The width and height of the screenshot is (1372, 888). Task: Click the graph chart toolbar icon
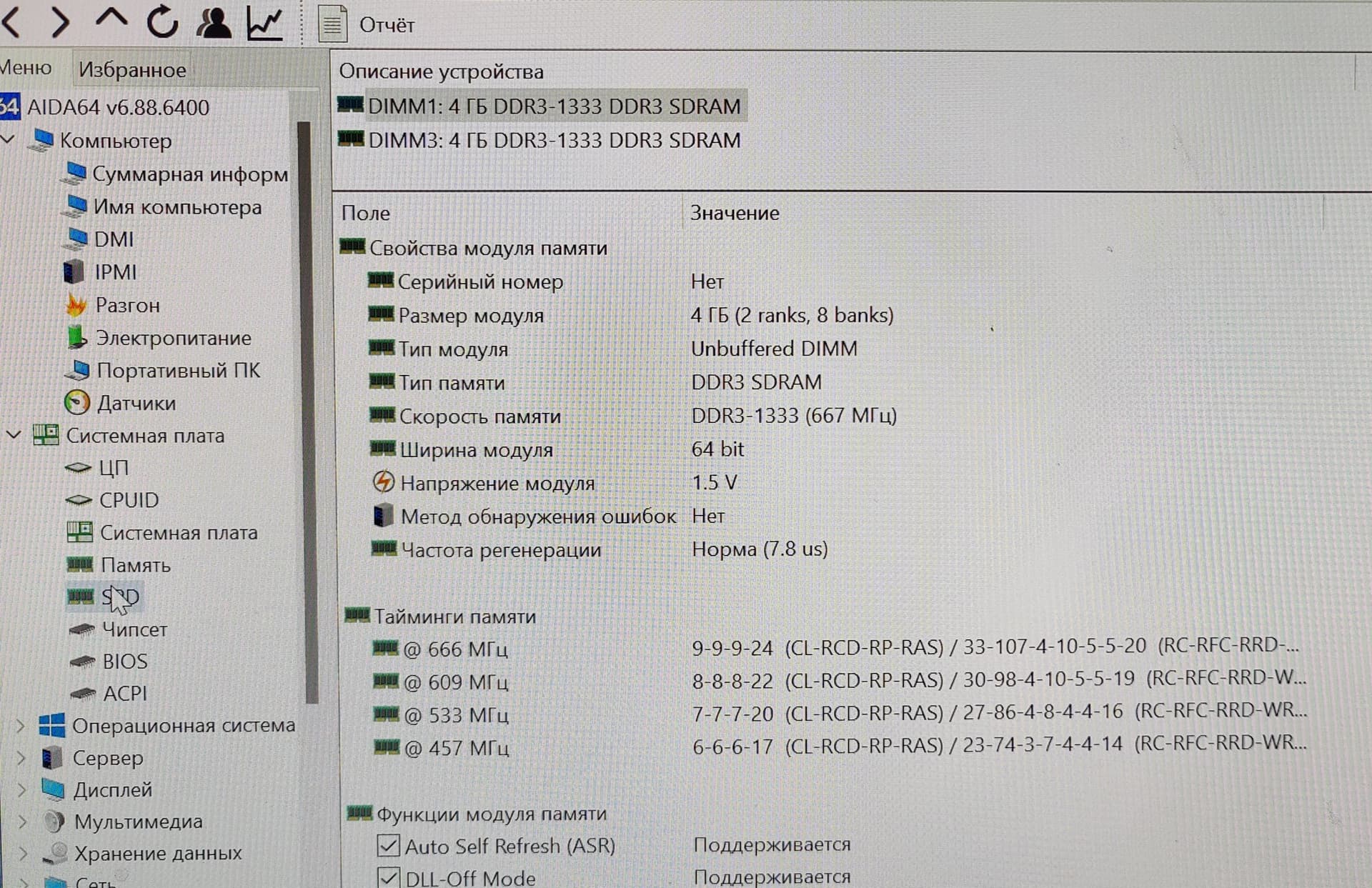coord(264,23)
